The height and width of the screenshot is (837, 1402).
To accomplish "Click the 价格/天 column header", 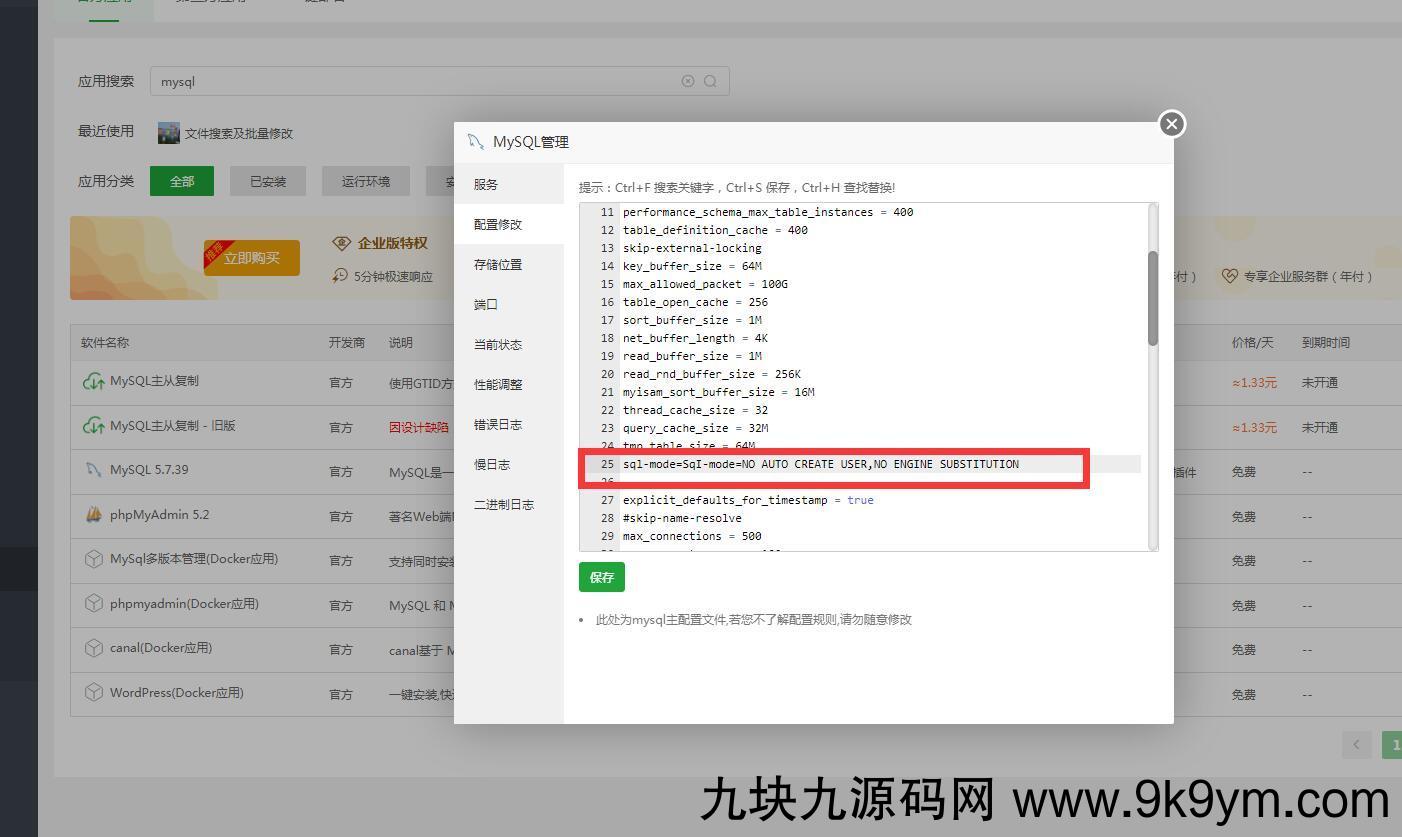I will 1253,342.
